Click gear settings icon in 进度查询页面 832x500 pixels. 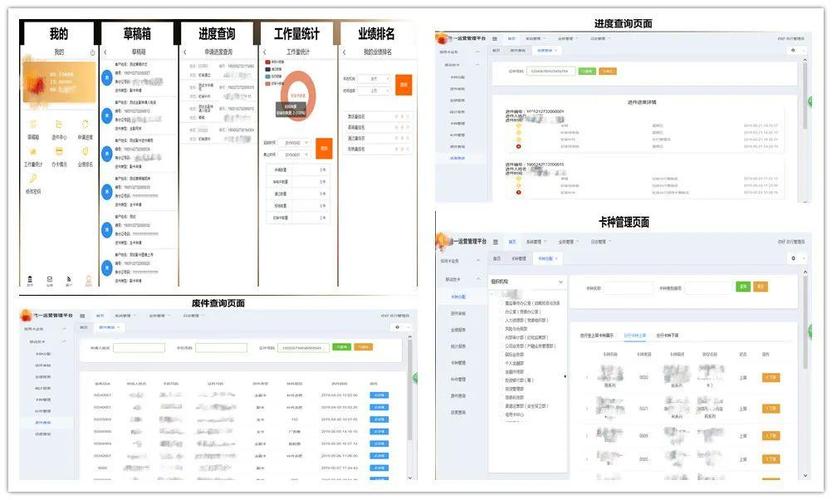click(x=793, y=50)
